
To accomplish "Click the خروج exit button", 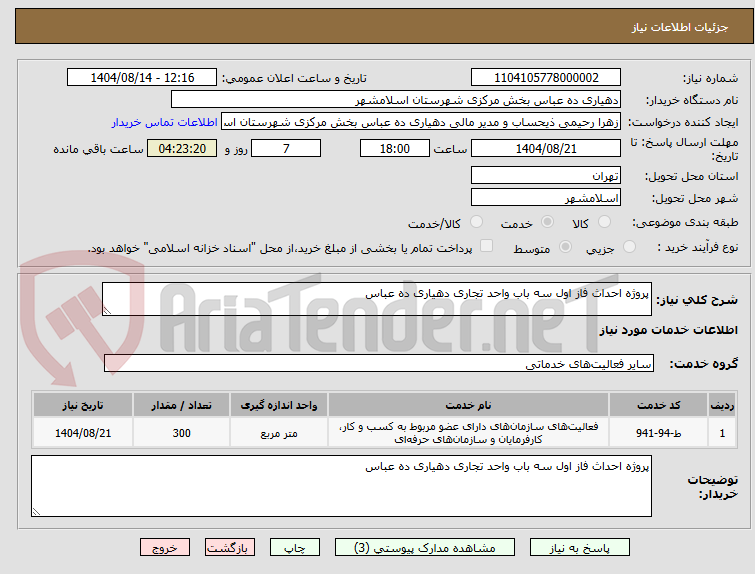I will coord(165,548).
